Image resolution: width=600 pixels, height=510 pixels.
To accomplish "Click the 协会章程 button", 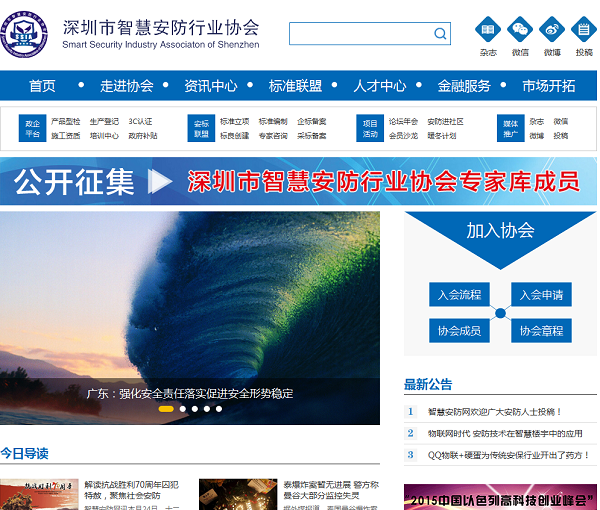I will (541, 330).
